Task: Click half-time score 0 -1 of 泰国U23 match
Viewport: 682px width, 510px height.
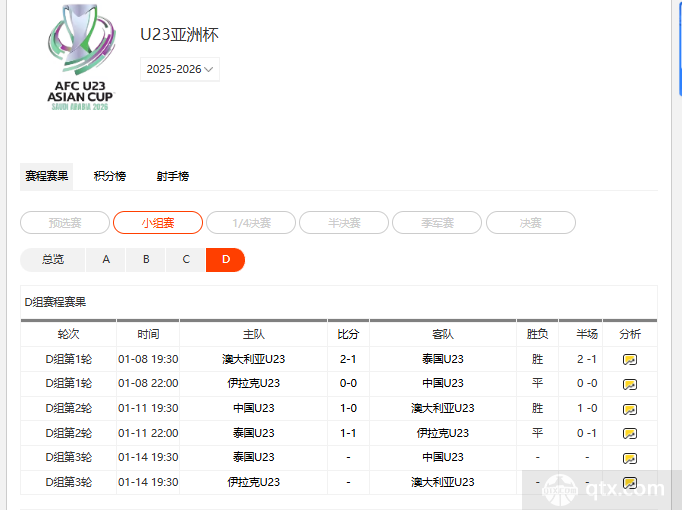Action: click(x=587, y=433)
